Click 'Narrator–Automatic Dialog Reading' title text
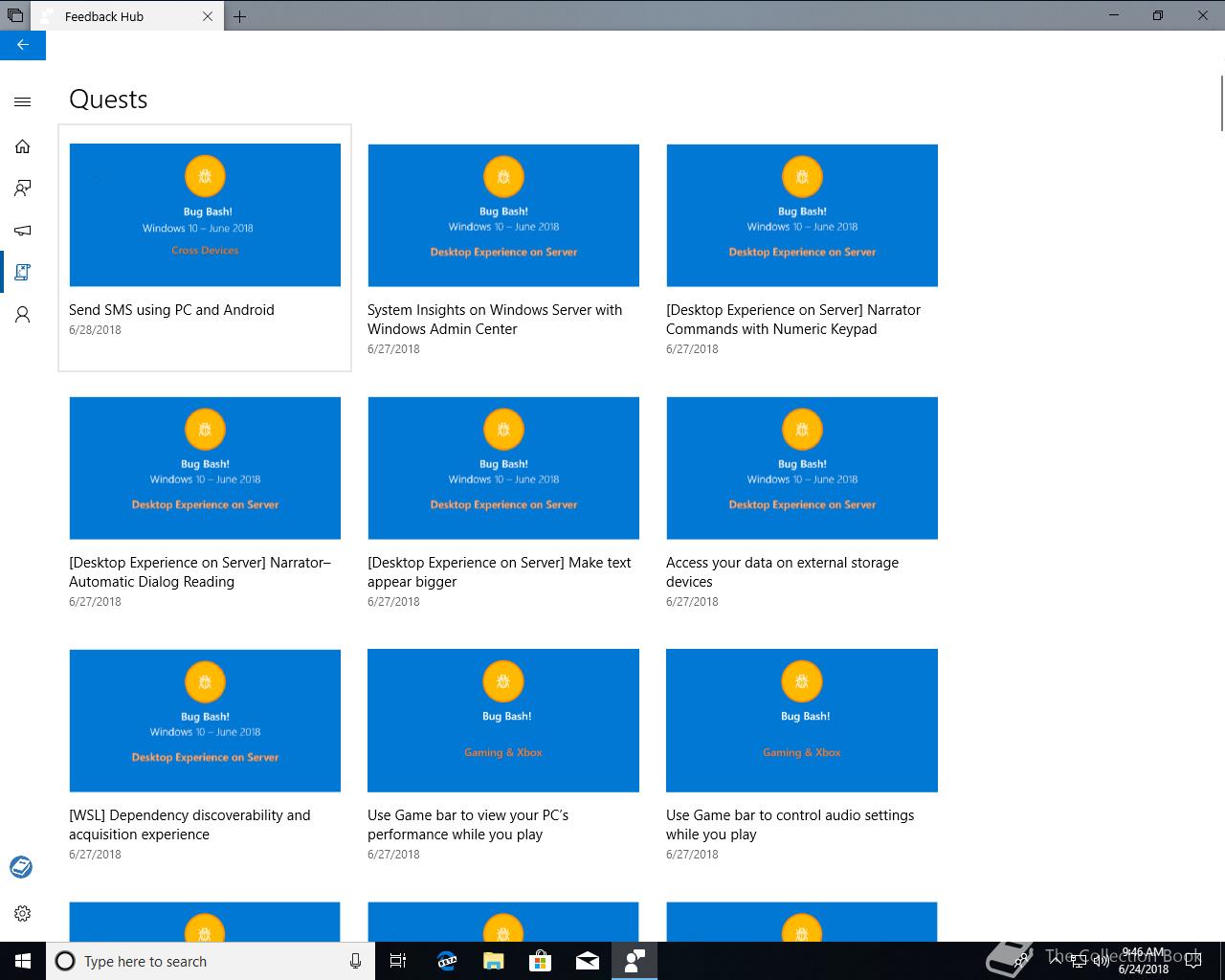The image size is (1225, 980). coord(200,572)
